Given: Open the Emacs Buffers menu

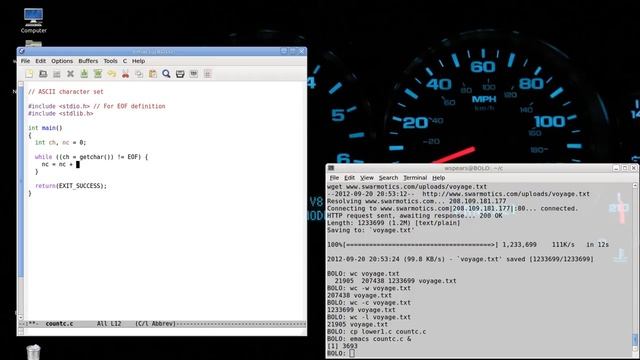Looking at the screenshot, I should pyautogui.click(x=88, y=61).
